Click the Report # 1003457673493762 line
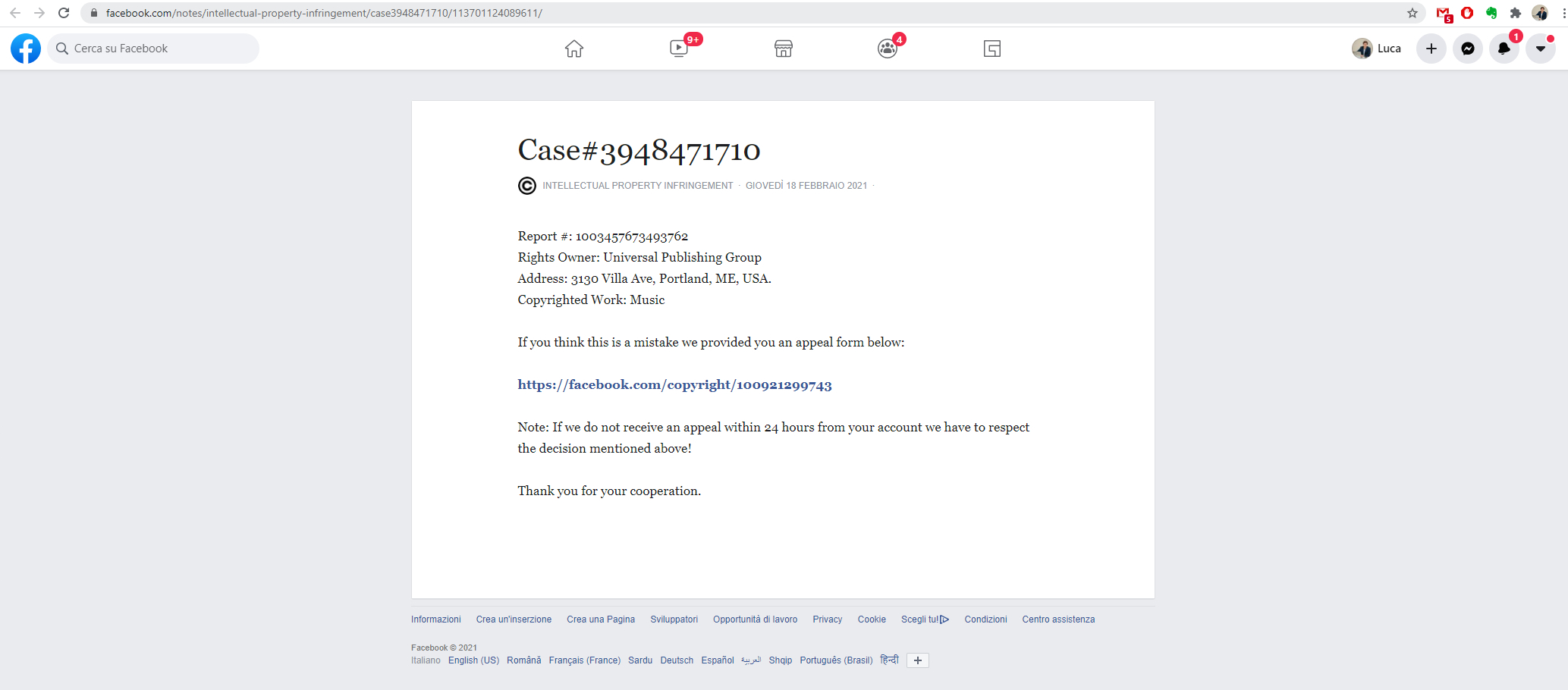This screenshot has height=690, width=1568. click(x=603, y=236)
